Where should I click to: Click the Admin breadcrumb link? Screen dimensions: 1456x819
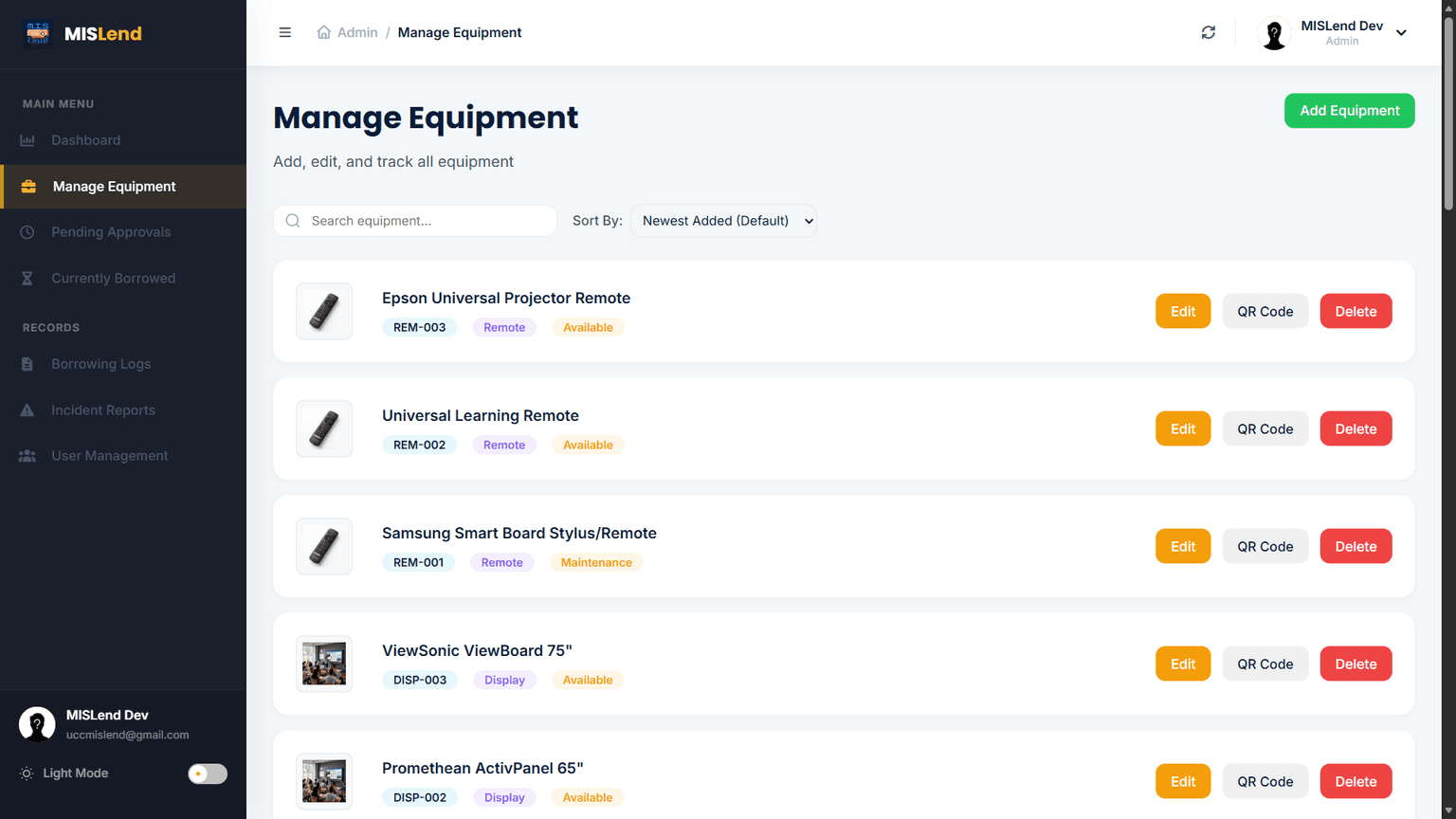point(357,32)
